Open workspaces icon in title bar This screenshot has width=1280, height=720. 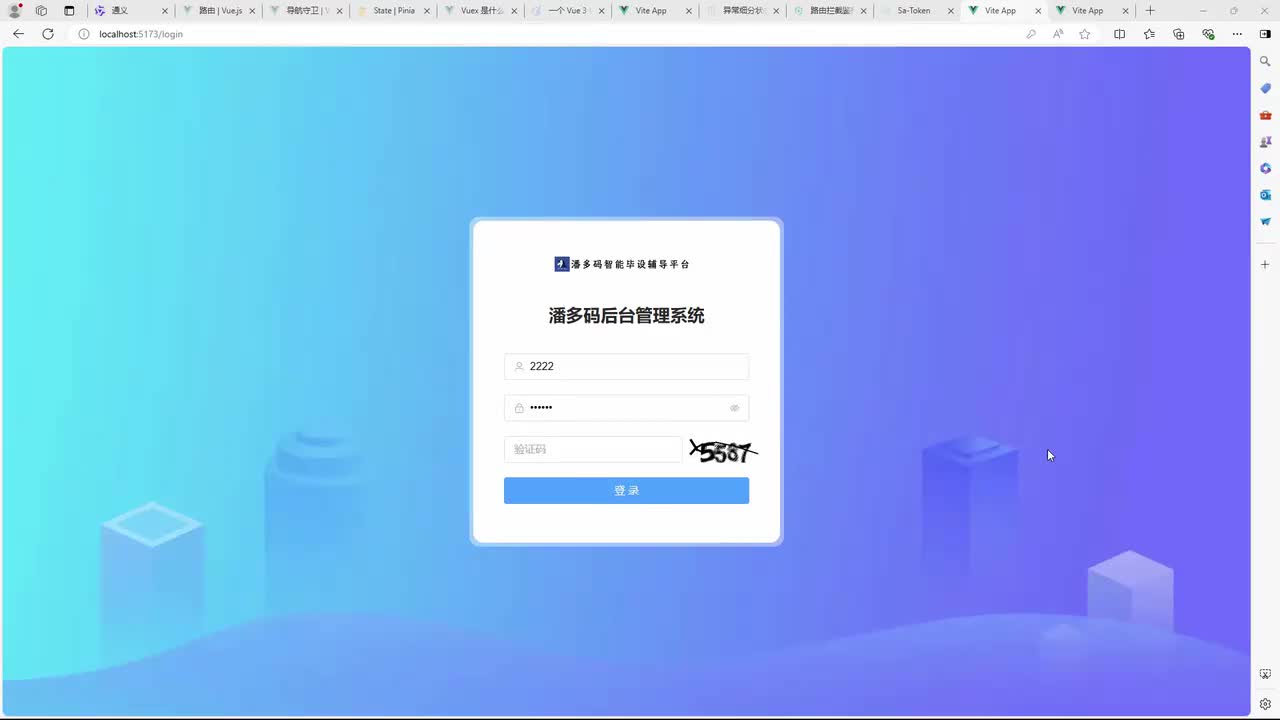pyautogui.click(x=41, y=11)
